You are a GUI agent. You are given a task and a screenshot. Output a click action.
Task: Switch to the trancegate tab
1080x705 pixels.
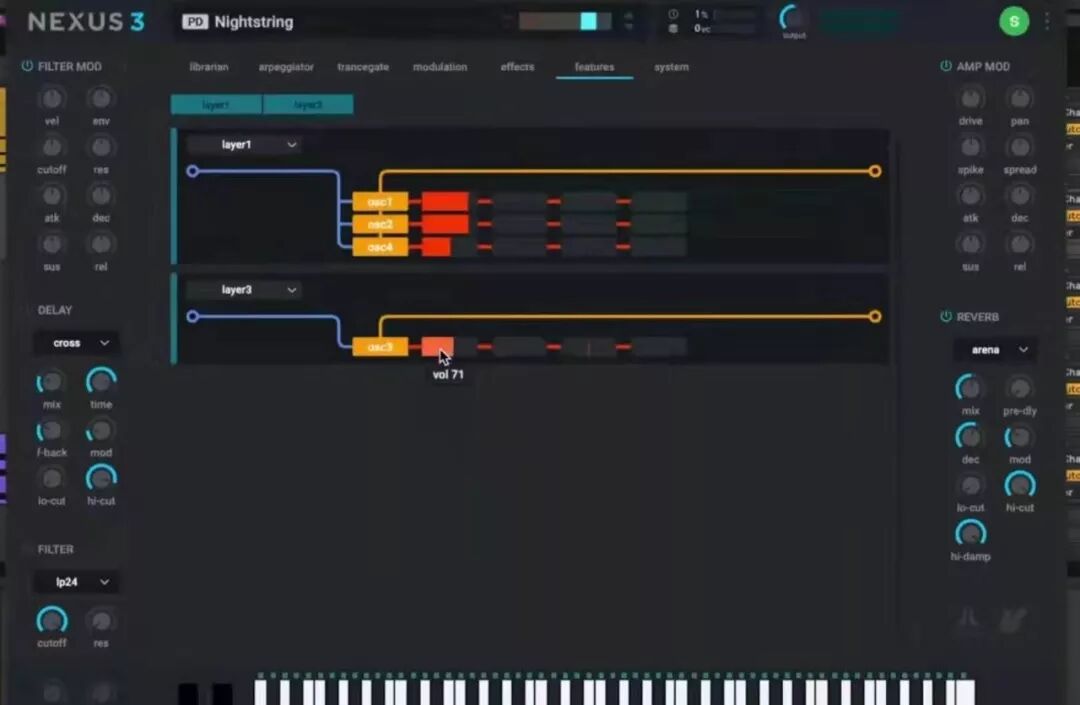(363, 67)
